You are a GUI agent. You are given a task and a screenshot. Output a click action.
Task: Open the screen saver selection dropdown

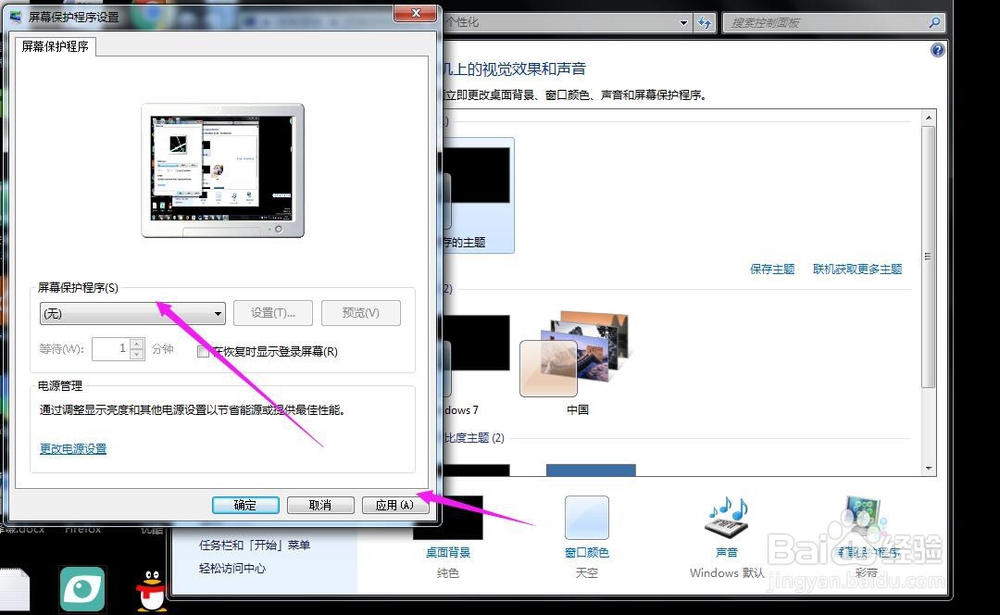pyautogui.click(x=132, y=313)
